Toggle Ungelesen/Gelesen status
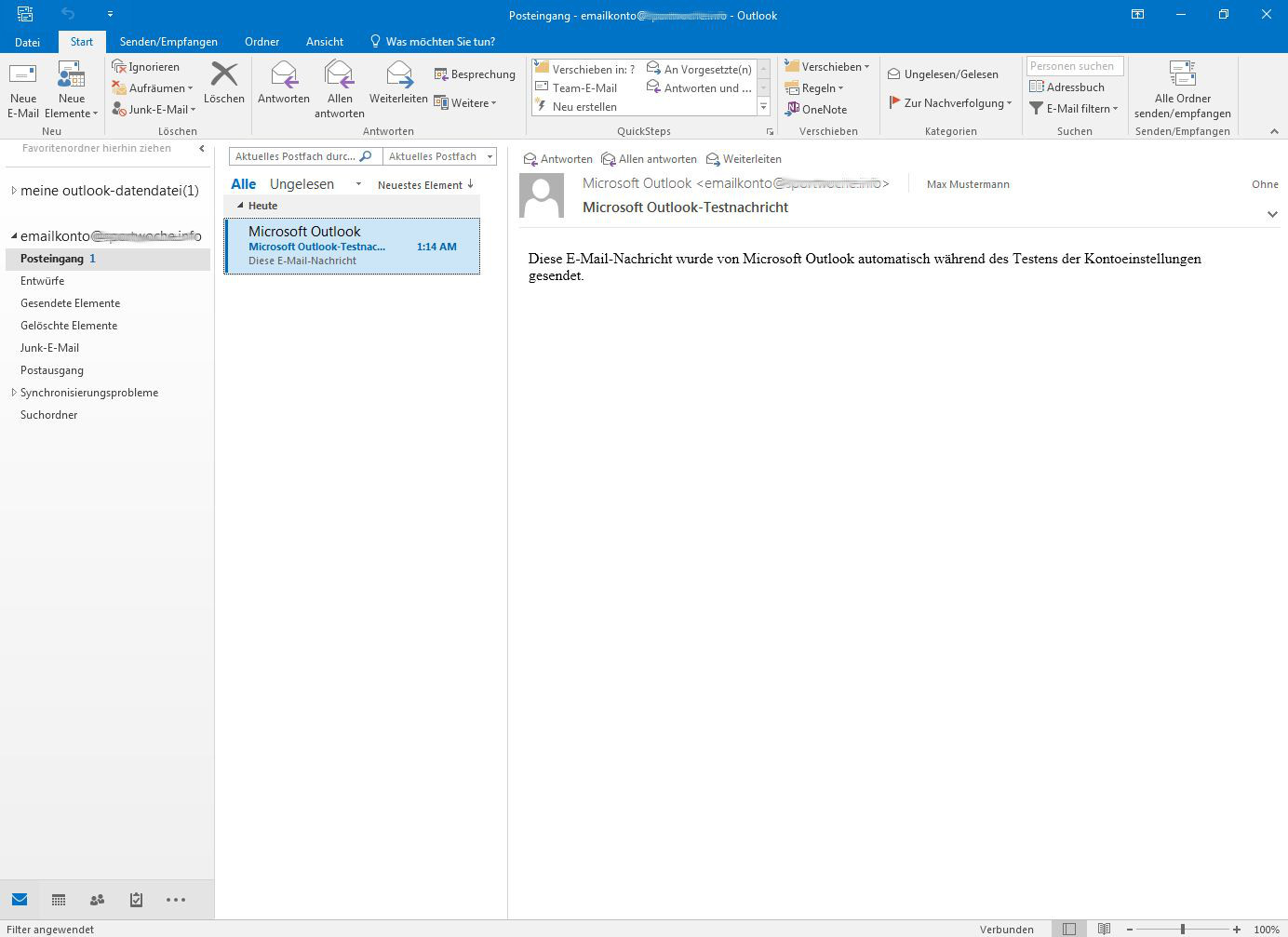The height and width of the screenshot is (937, 1288). pos(942,74)
